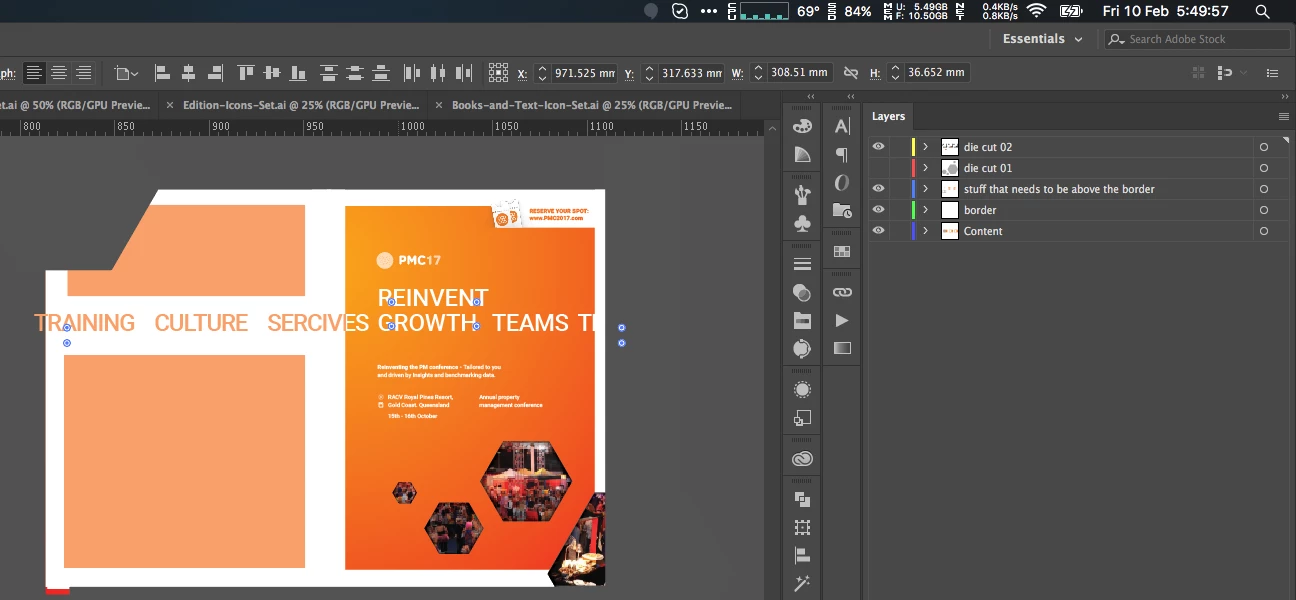Screen dimensions: 1296x600
Task: Open the Creative Cloud Libraries panel icon
Action: [x=802, y=459]
